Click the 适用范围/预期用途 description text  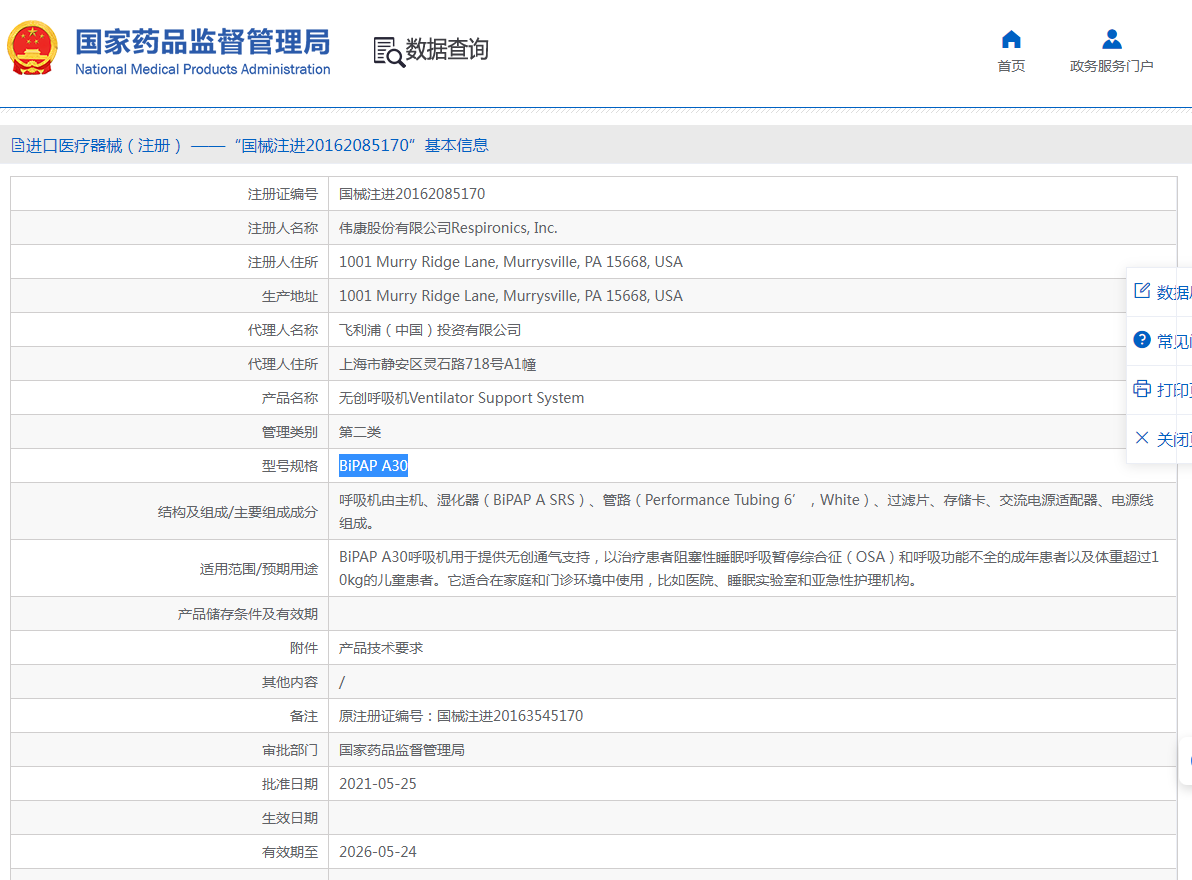749,568
